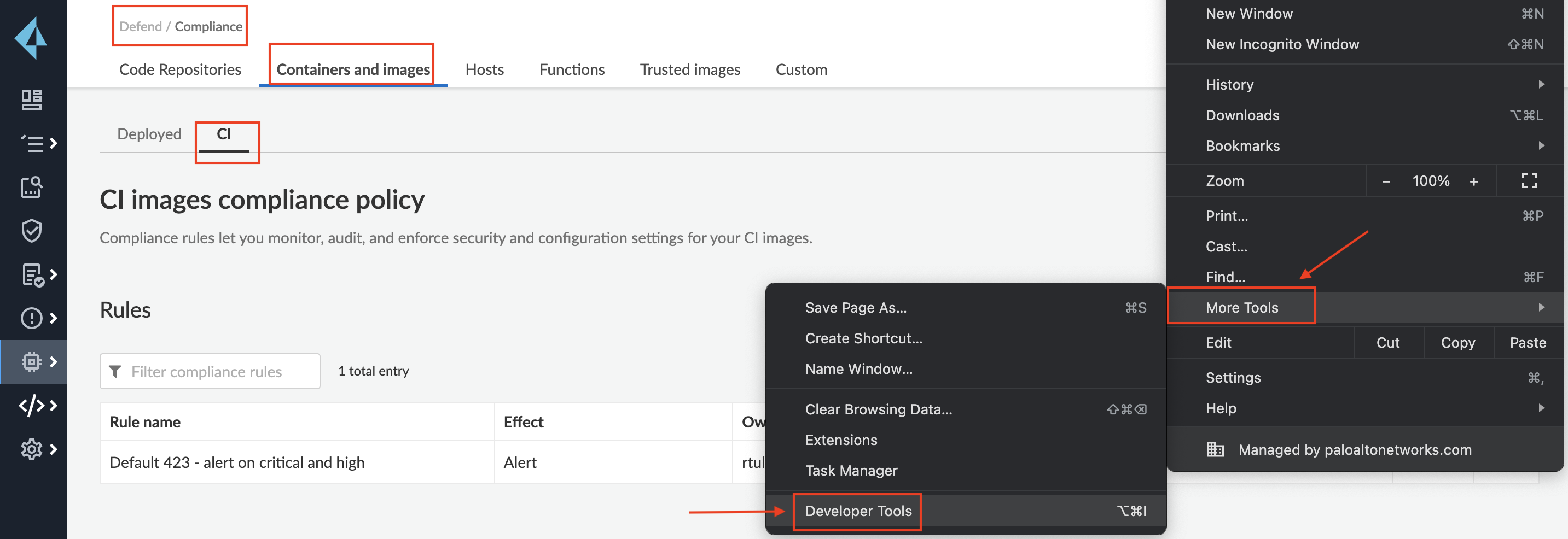
Task: Click the Filter compliance rules field
Action: click(210, 372)
